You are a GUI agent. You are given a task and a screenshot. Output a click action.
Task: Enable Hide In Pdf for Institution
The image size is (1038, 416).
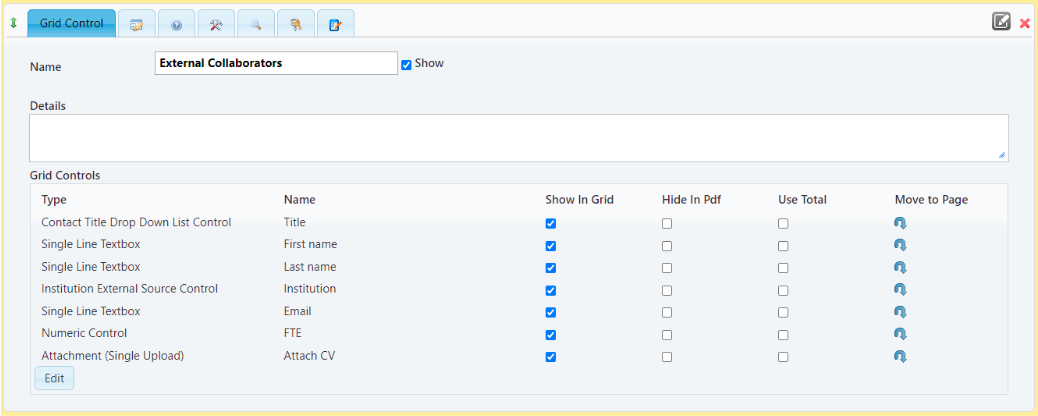click(x=667, y=290)
